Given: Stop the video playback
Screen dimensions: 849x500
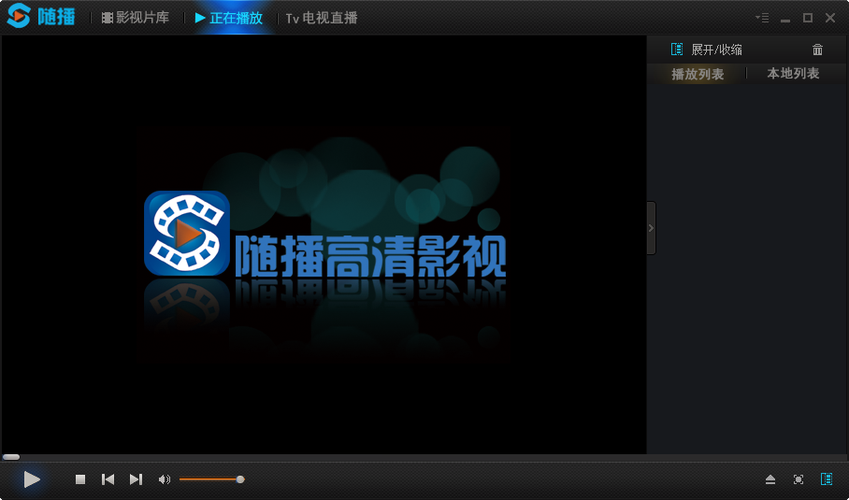Looking at the screenshot, I should (80, 480).
